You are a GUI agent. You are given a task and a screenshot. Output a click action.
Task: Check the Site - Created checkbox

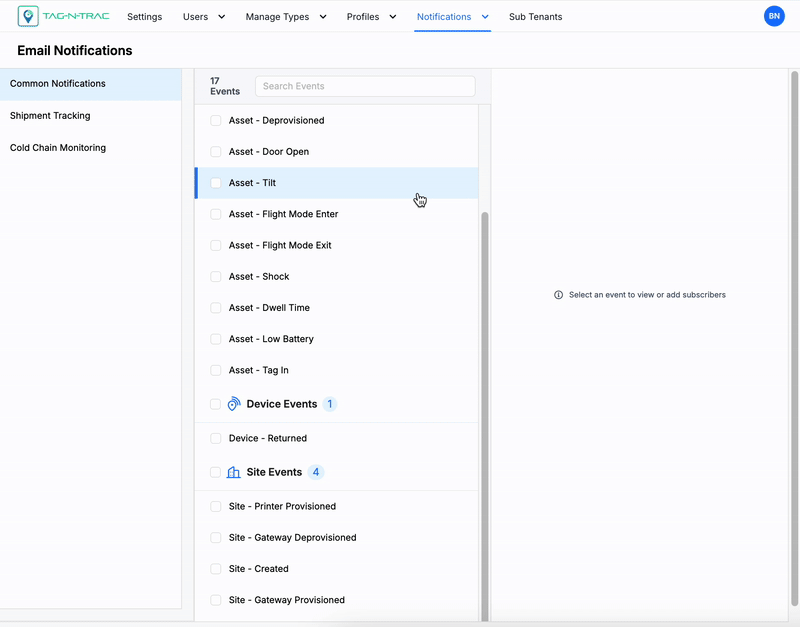click(216, 569)
